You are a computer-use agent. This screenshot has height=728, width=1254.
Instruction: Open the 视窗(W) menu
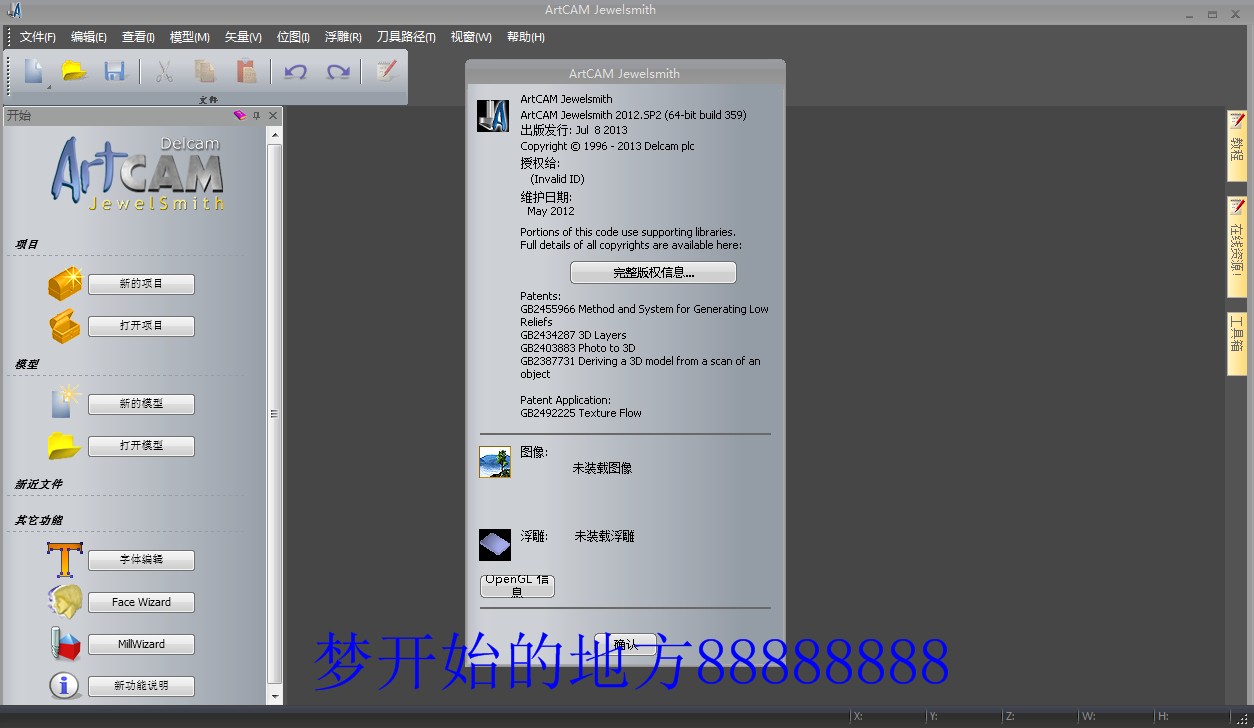point(471,37)
